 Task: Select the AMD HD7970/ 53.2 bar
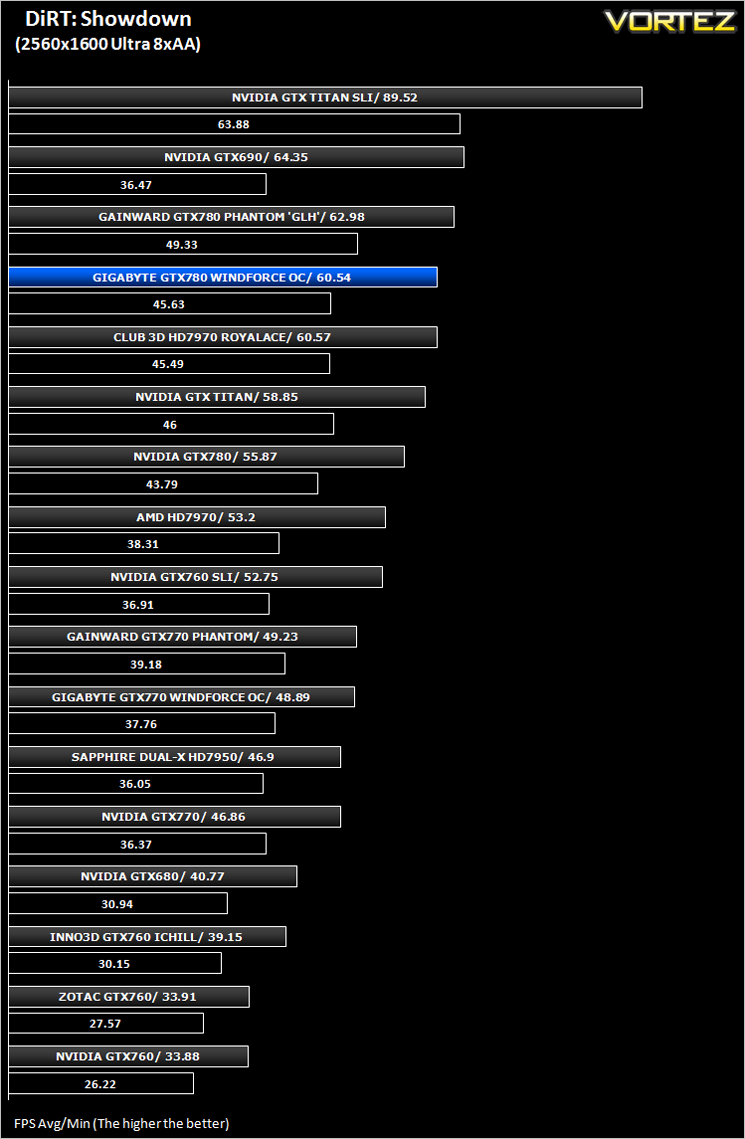(197, 517)
